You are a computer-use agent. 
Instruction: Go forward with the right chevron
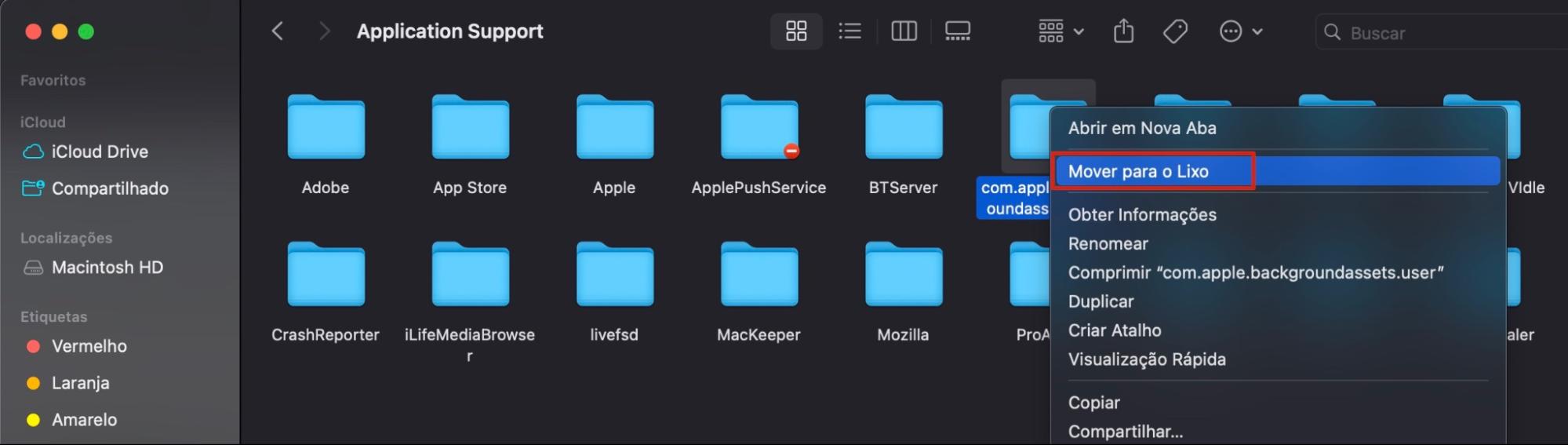[324, 31]
